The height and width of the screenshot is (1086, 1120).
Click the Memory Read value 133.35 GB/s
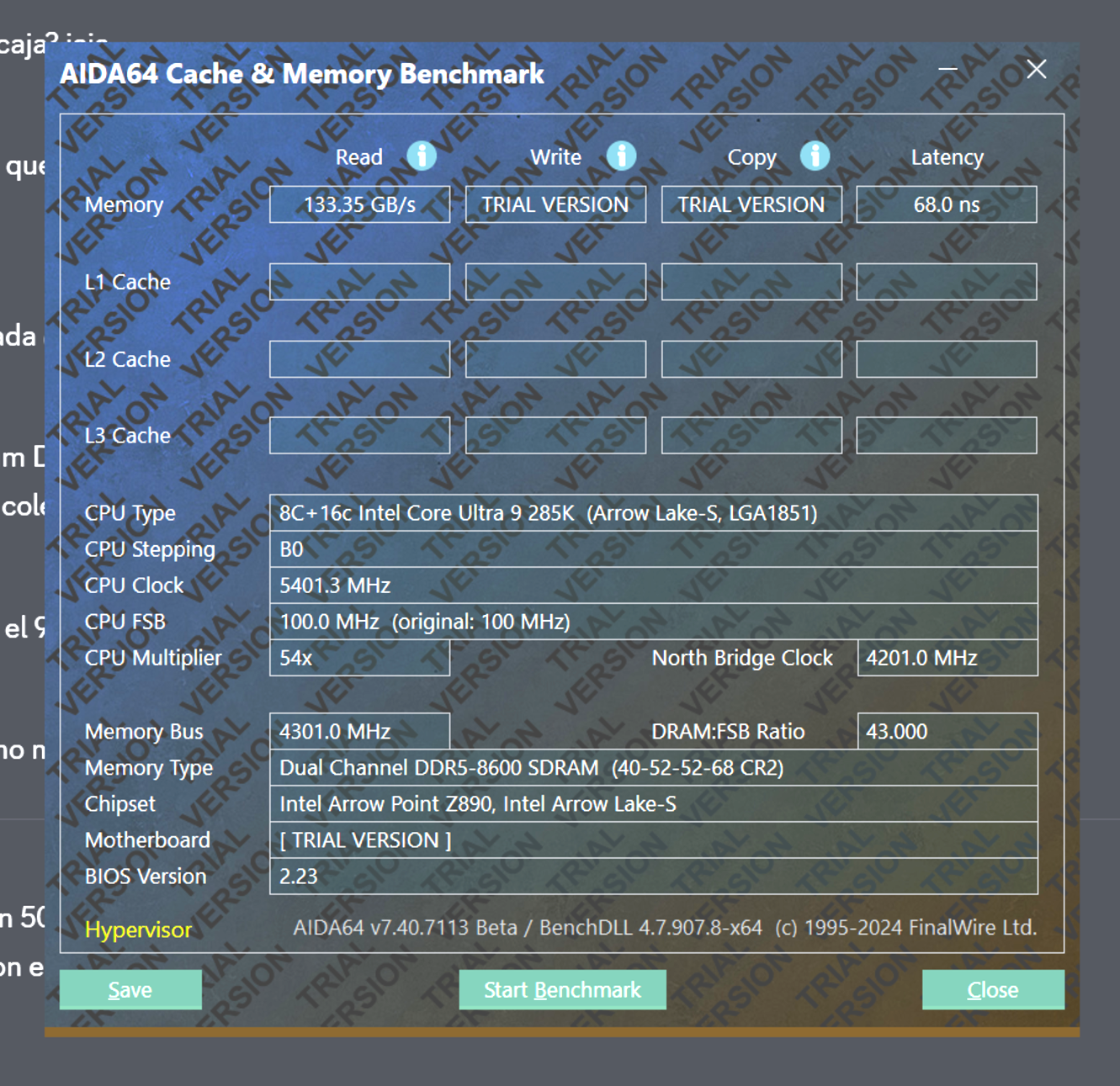pyautogui.click(x=359, y=204)
